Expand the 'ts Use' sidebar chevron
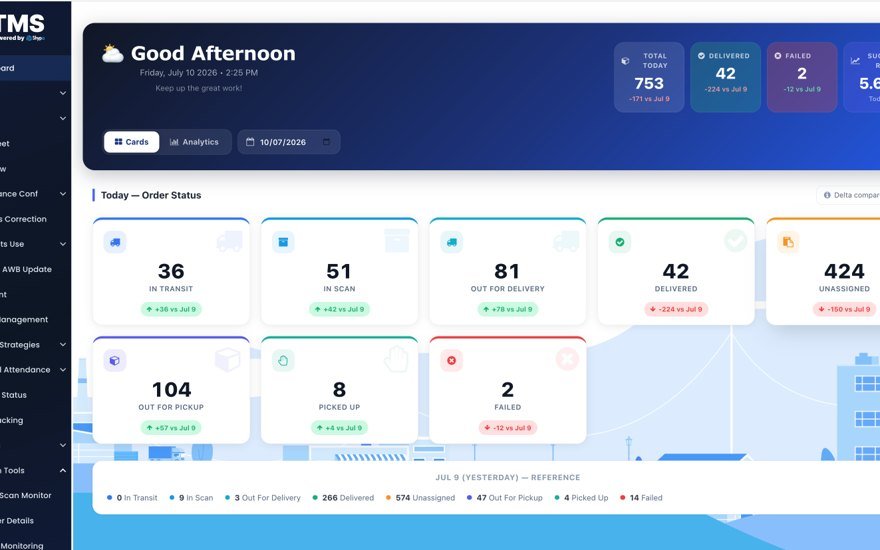Image resolution: width=880 pixels, height=550 pixels. 63,244
